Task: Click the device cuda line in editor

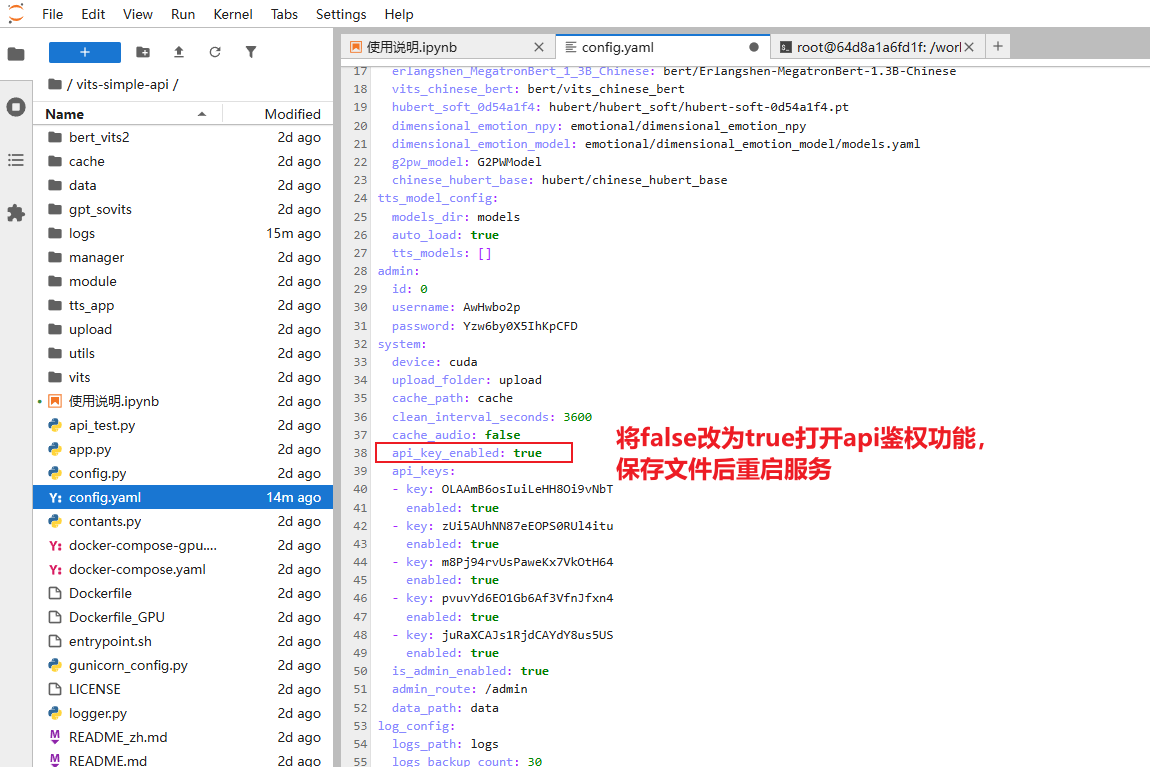Action: pyautogui.click(x=434, y=362)
